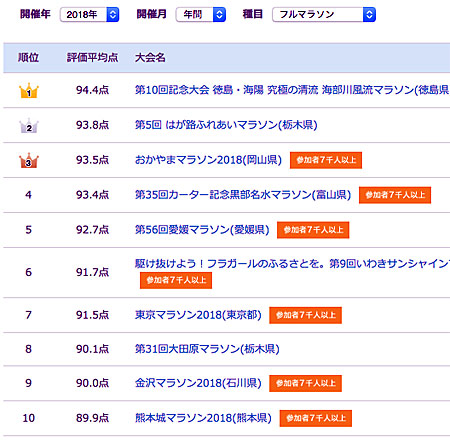This screenshot has height=443, width=450.
Task: Click the 大会名 column header
Action: tap(150, 58)
